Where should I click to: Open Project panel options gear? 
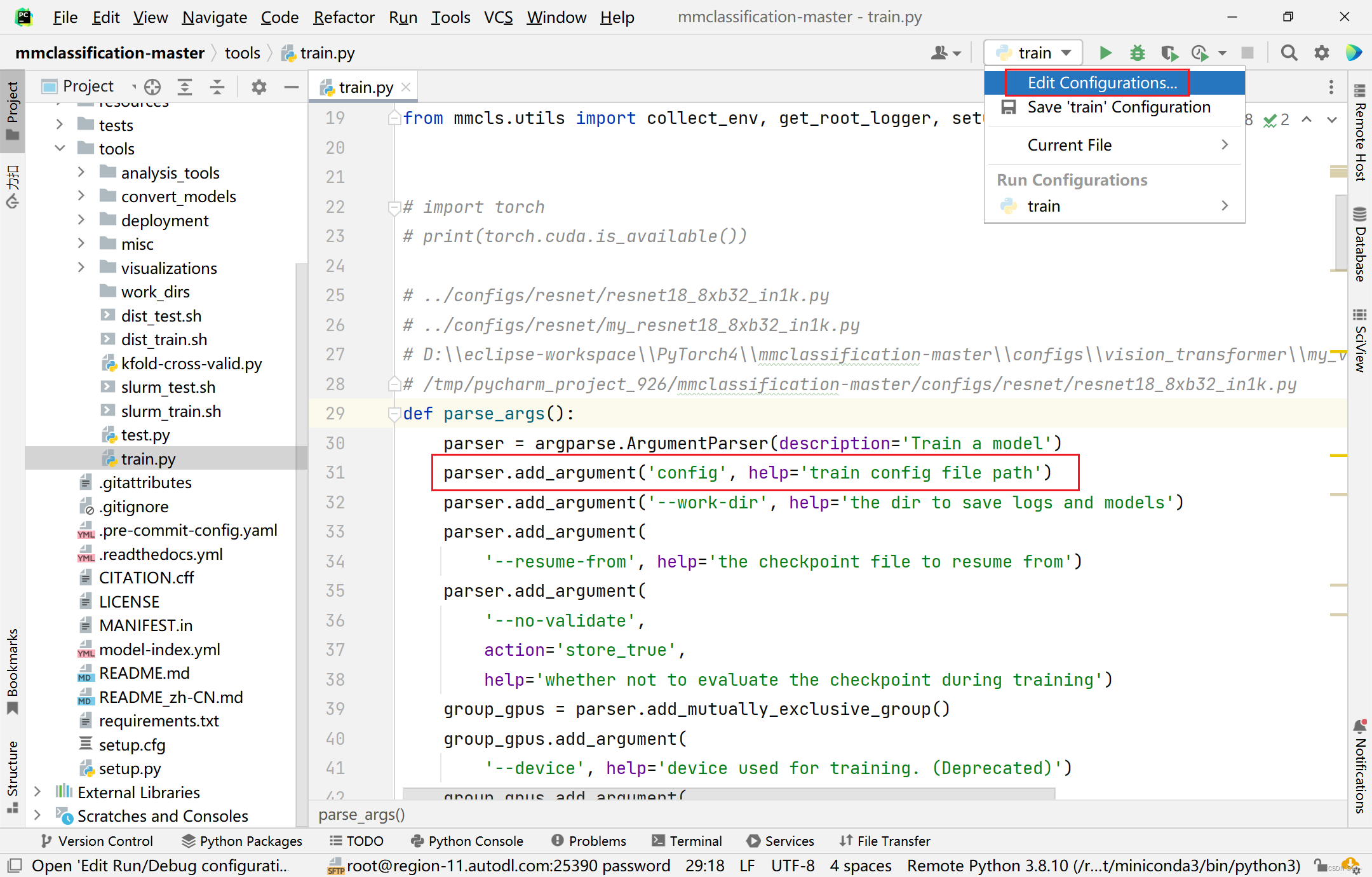point(259,86)
